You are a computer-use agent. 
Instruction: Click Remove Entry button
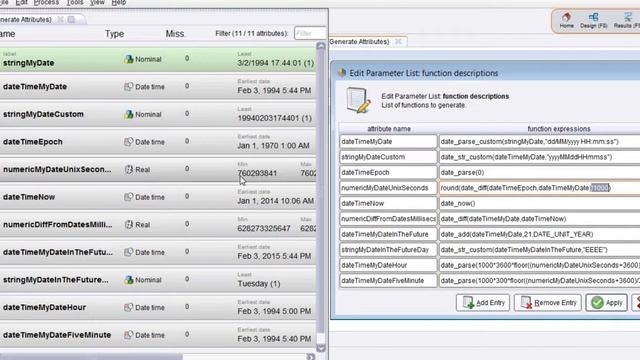coord(548,303)
